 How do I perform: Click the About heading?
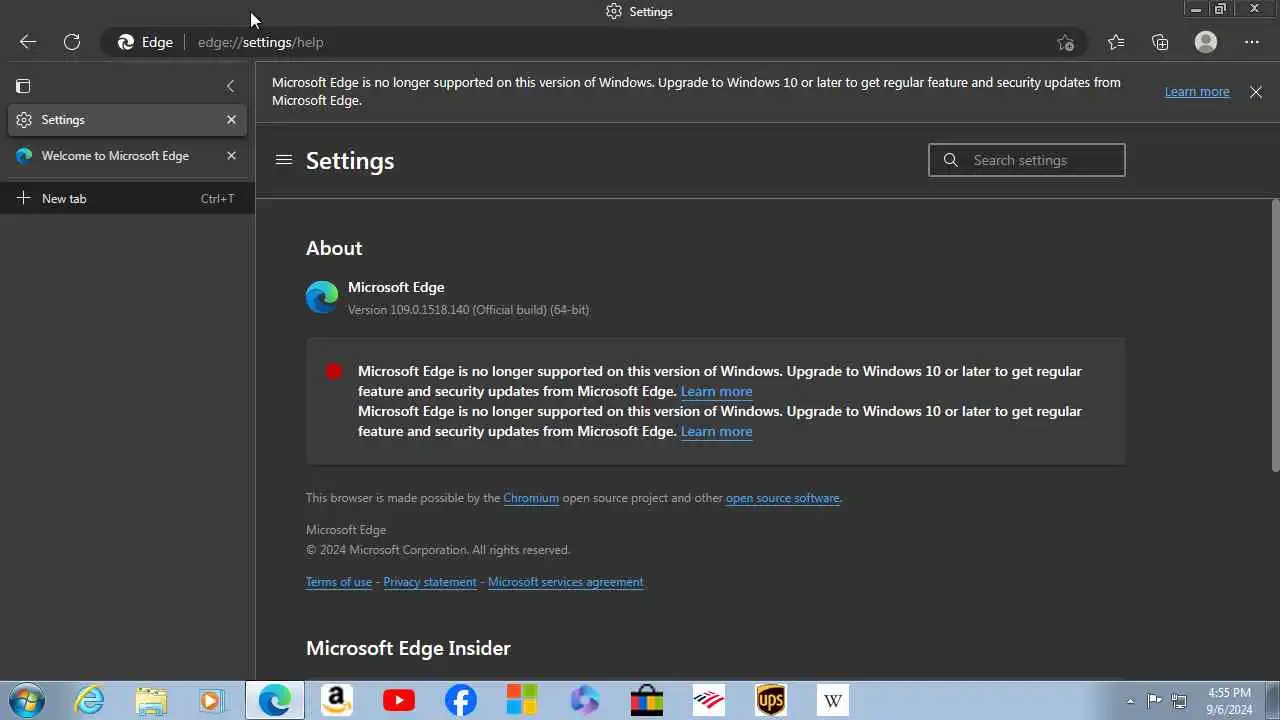pos(334,248)
